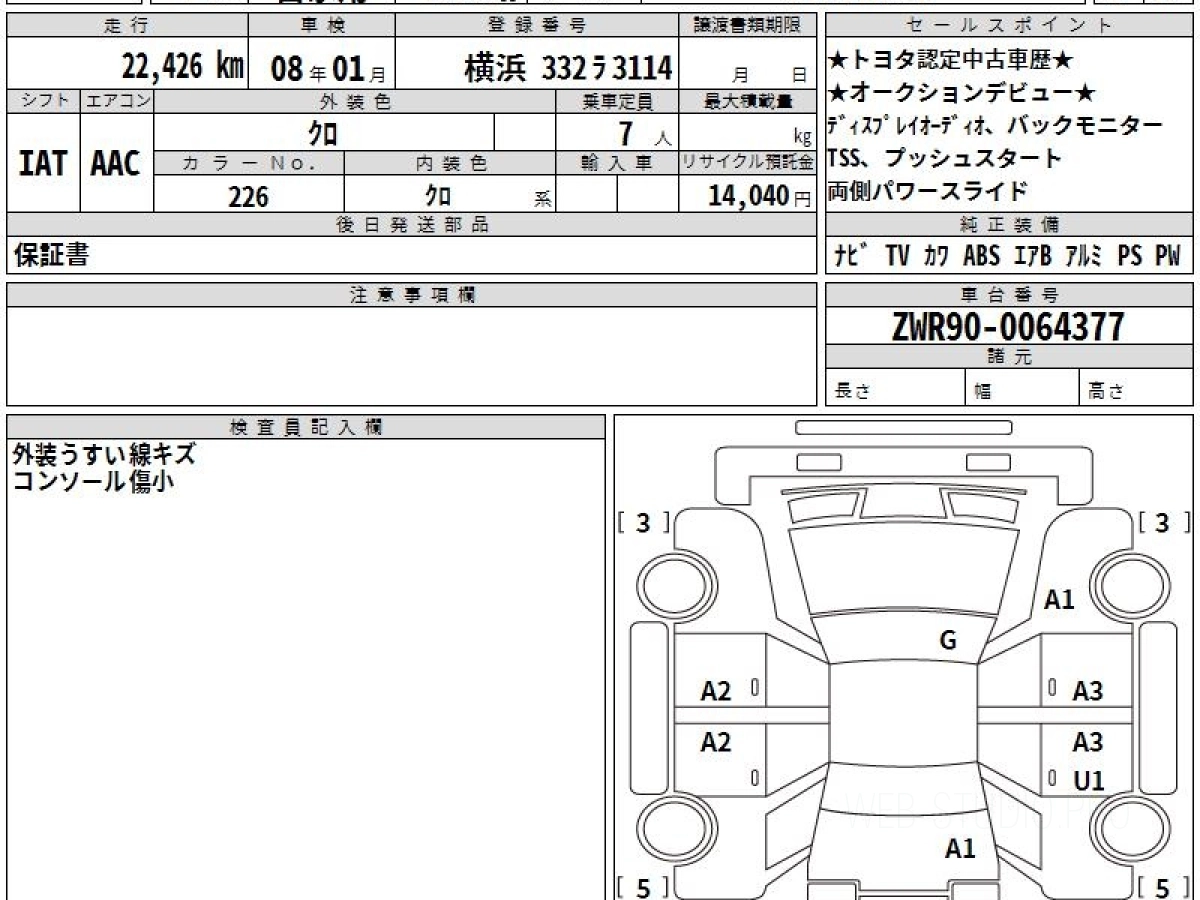Select registration number 横浜 332ラ3114
1200x900 pixels.
(568, 68)
